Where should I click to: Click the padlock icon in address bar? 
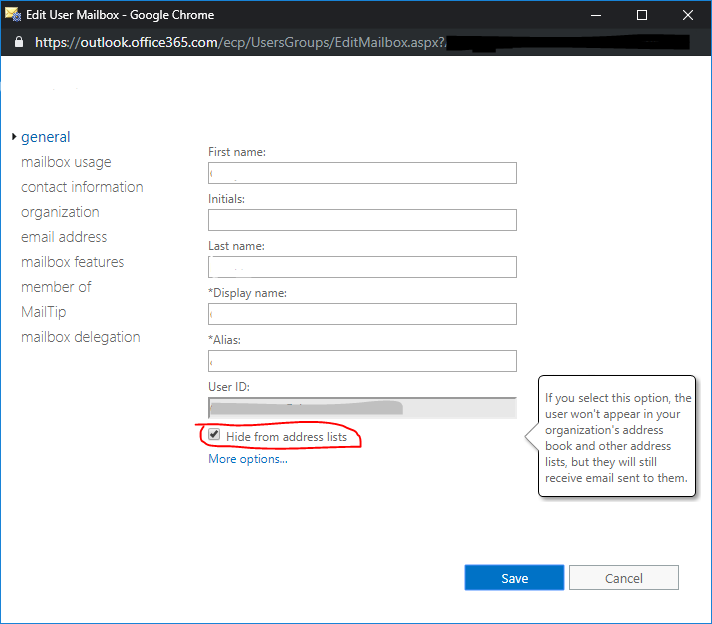click(x=19, y=42)
